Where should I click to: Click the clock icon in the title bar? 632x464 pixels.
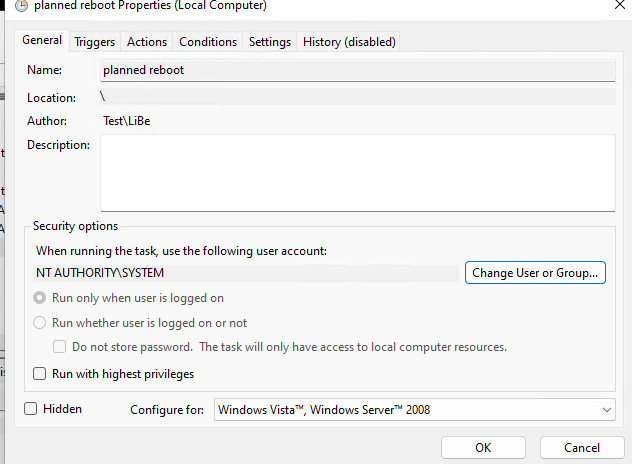click(20, 6)
